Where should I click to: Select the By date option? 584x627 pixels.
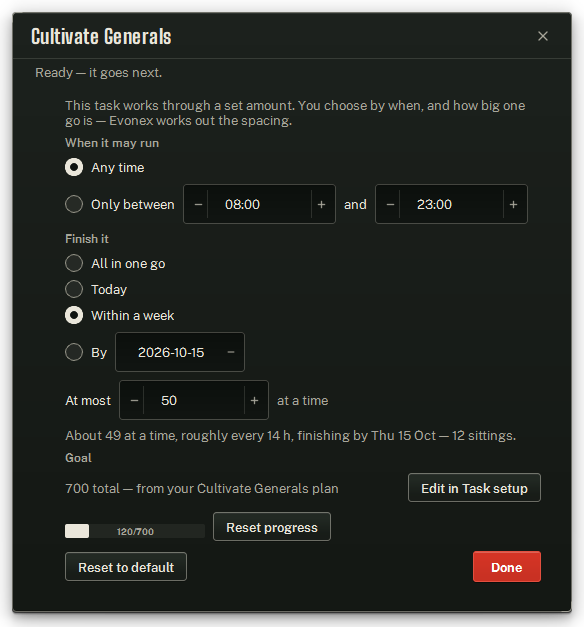pyautogui.click(x=74, y=352)
